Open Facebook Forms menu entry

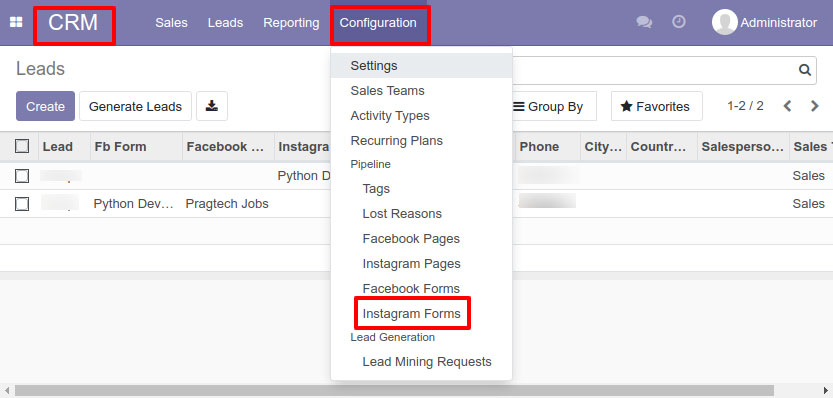421,289
